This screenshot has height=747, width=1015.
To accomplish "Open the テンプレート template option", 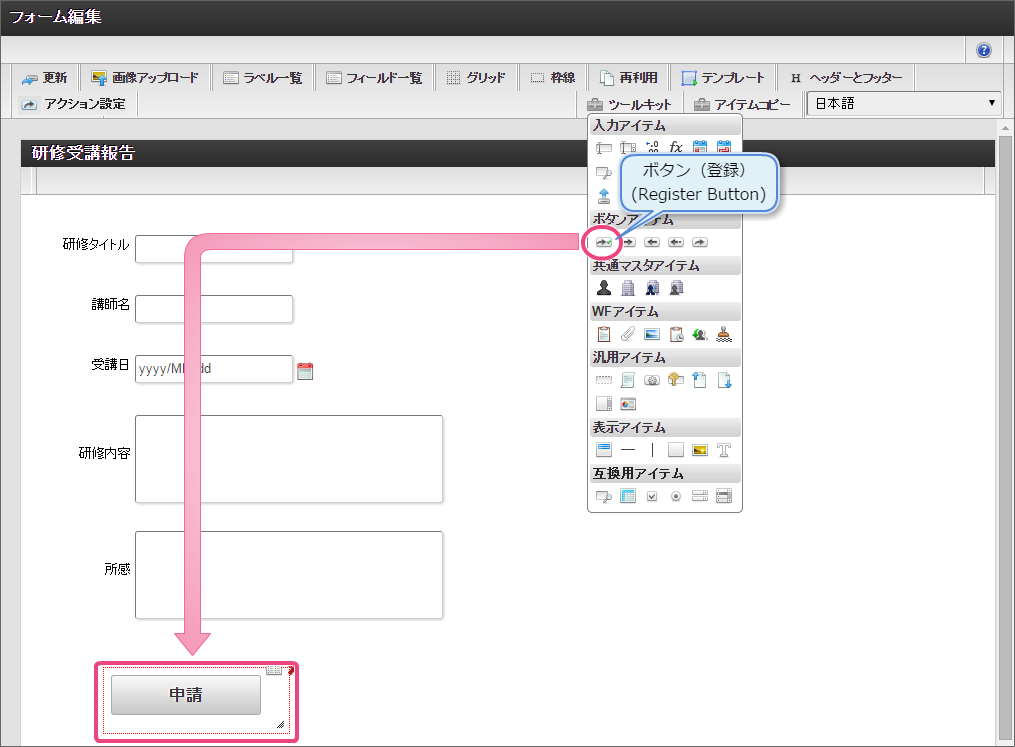I will click(x=723, y=78).
